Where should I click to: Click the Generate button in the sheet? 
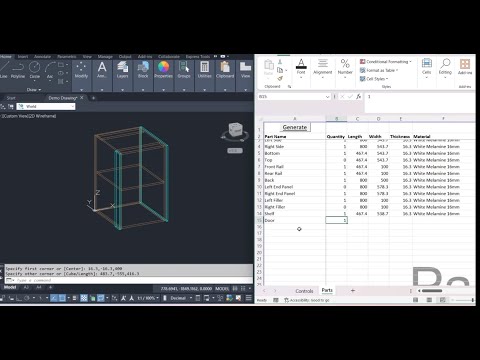295,127
